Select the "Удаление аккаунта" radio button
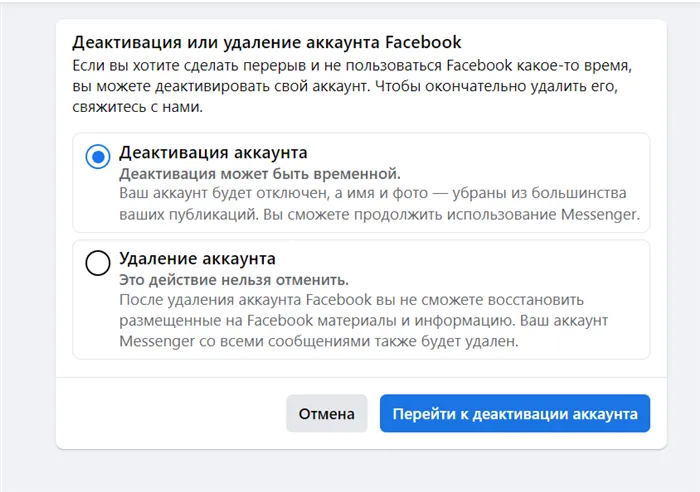This screenshot has height=492, width=700. tap(98, 263)
